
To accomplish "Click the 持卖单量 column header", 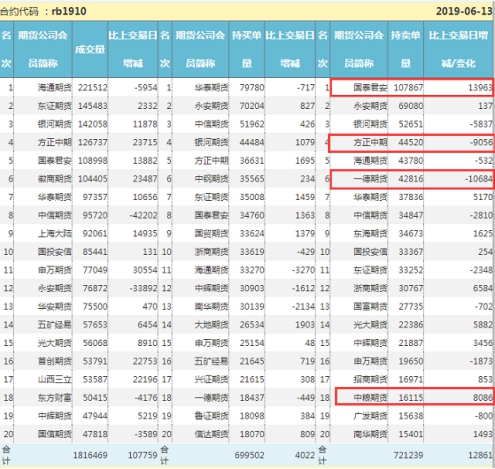I will [x=405, y=49].
